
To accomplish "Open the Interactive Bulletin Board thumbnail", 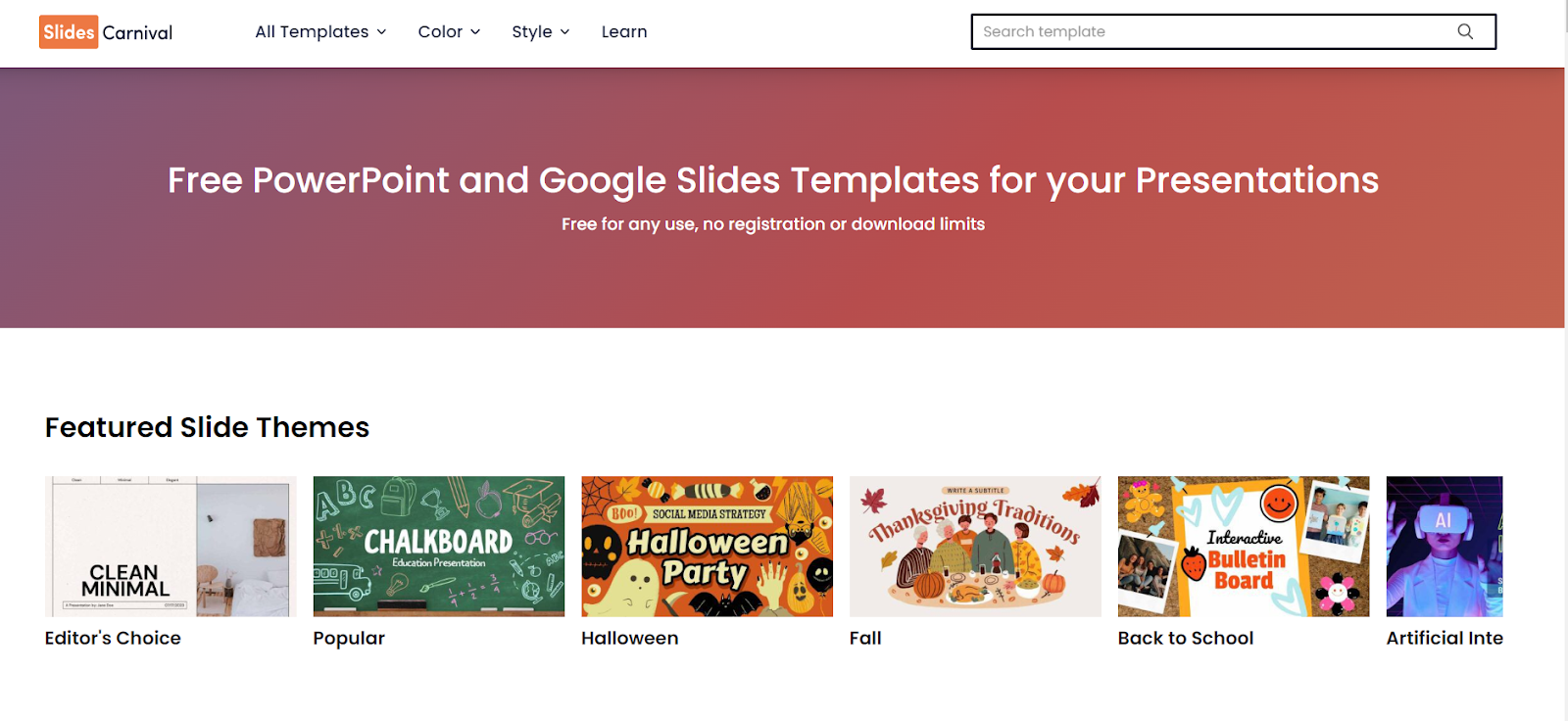I will click(x=1244, y=547).
